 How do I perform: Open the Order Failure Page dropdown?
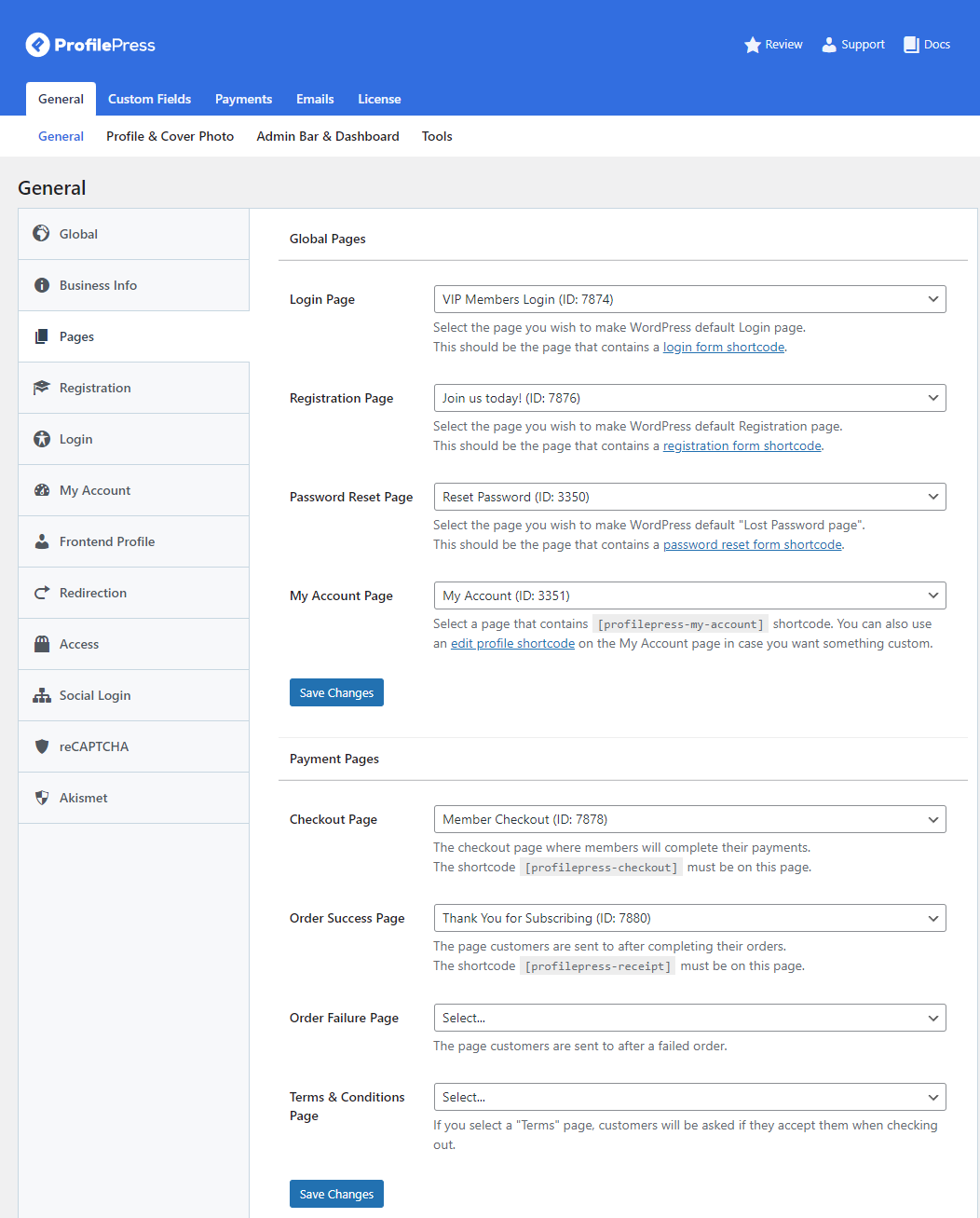click(689, 1018)
